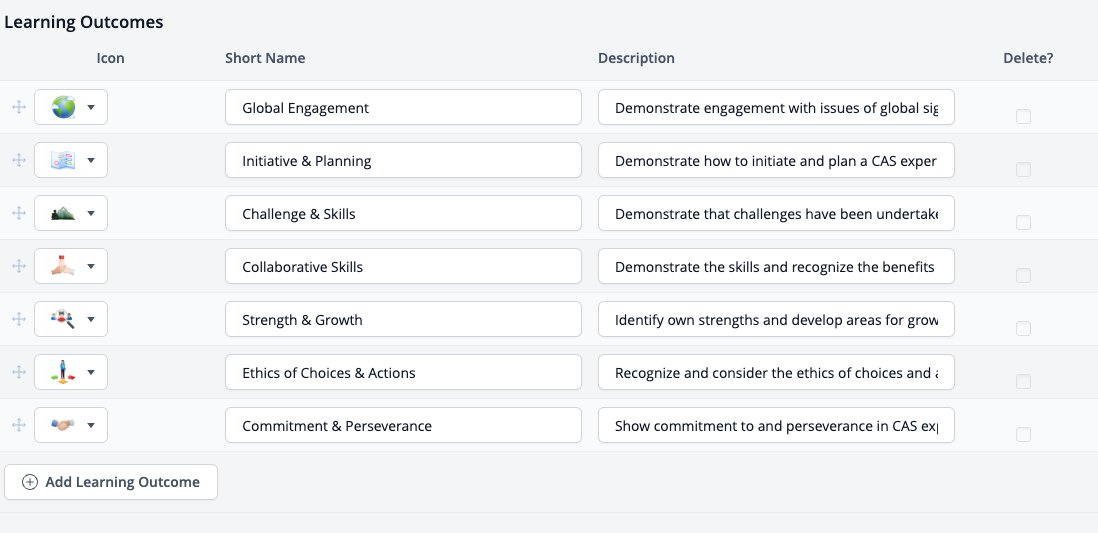Mark Commitment & Perseverance for deletion
This screenshot has width=1098, height=533.
[x=1023, y=434]
